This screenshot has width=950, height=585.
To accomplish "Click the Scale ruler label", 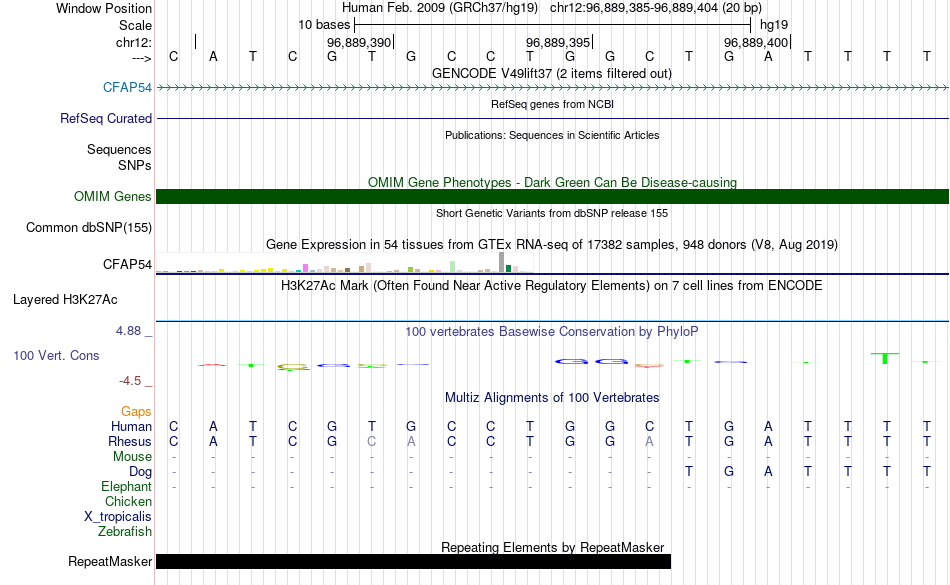I will tap(135, 25).
